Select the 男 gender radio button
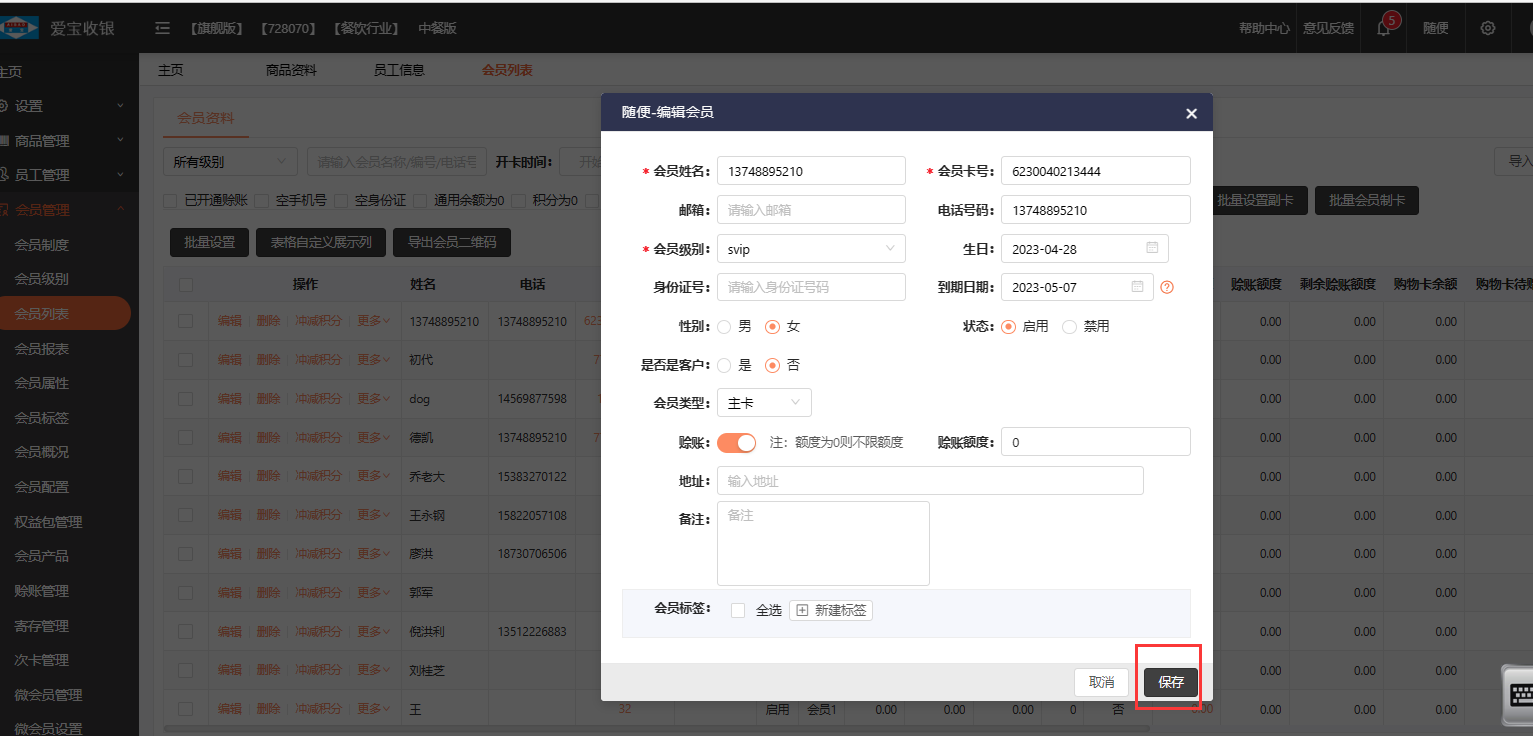The image size is (1533, 736). [x=724, y=326]
